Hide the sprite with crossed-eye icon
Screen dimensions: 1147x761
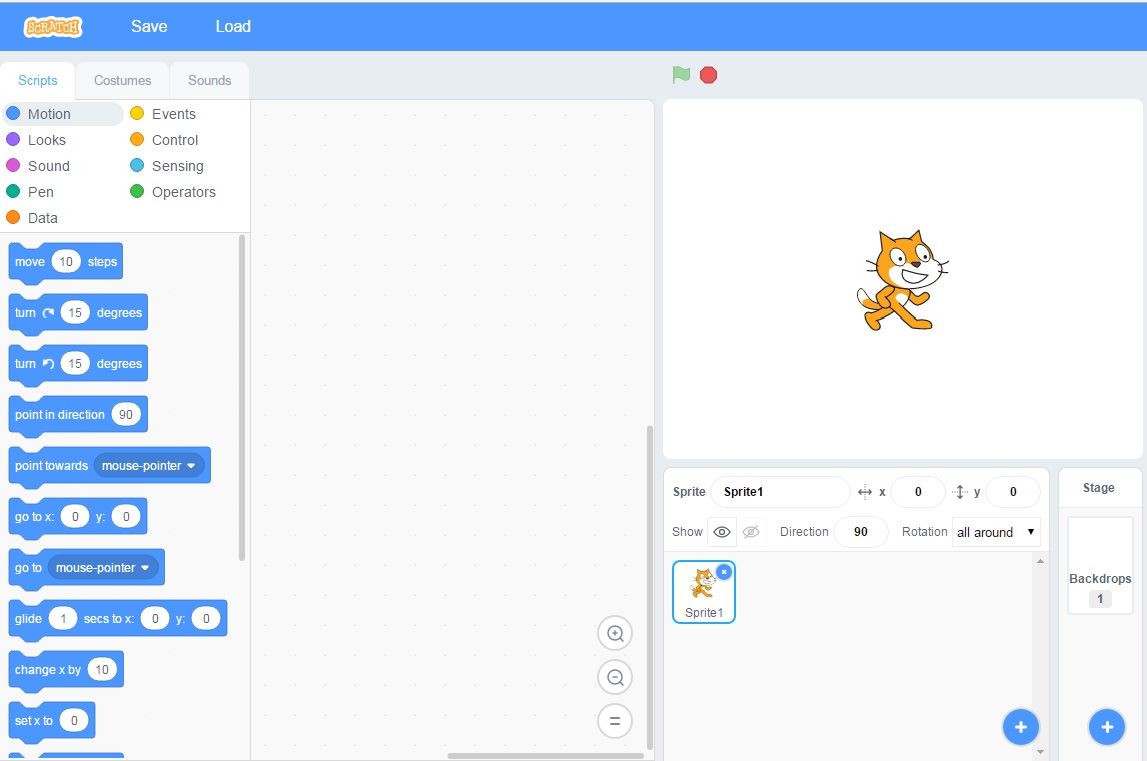(x=751, y=532)
